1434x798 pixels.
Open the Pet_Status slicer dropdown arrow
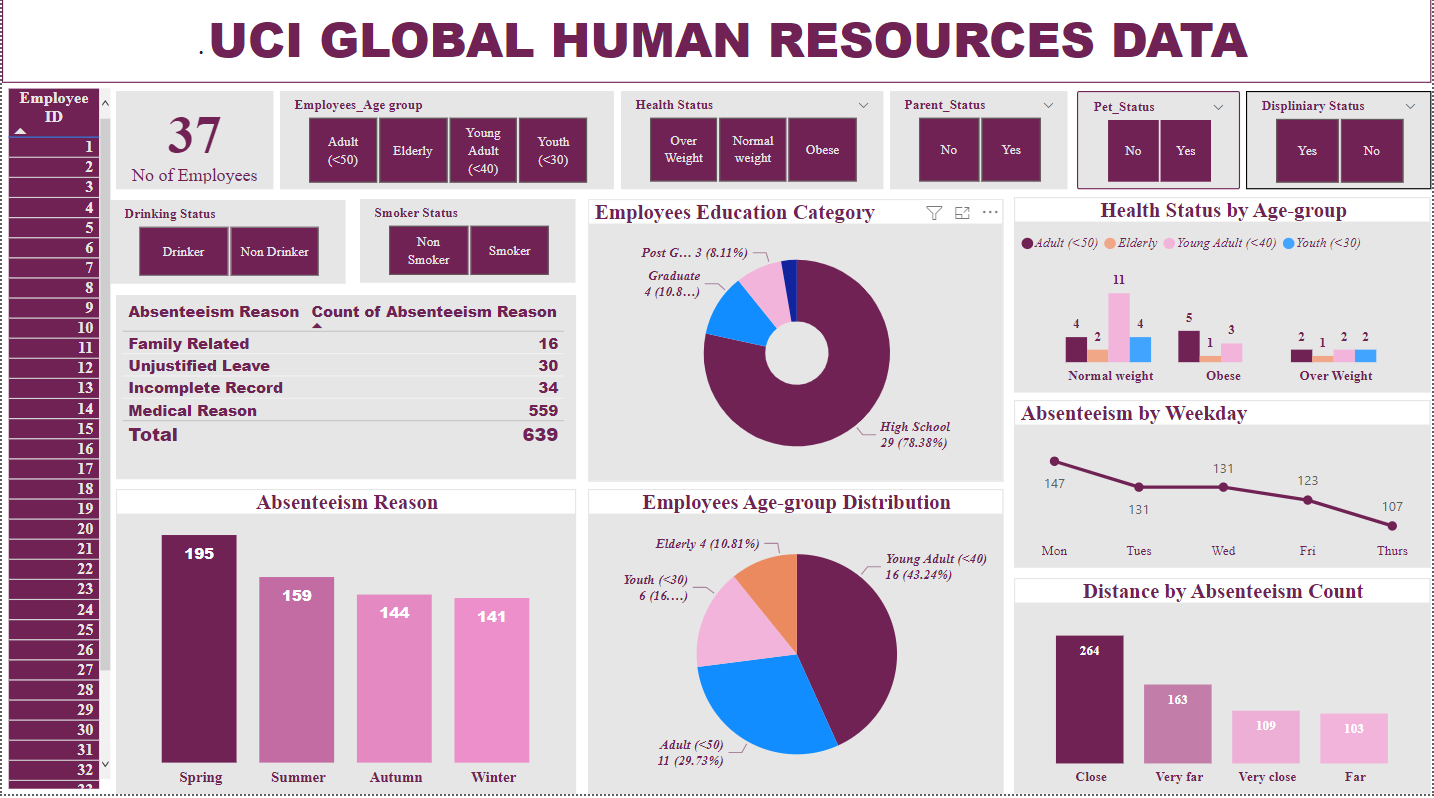1218,107
